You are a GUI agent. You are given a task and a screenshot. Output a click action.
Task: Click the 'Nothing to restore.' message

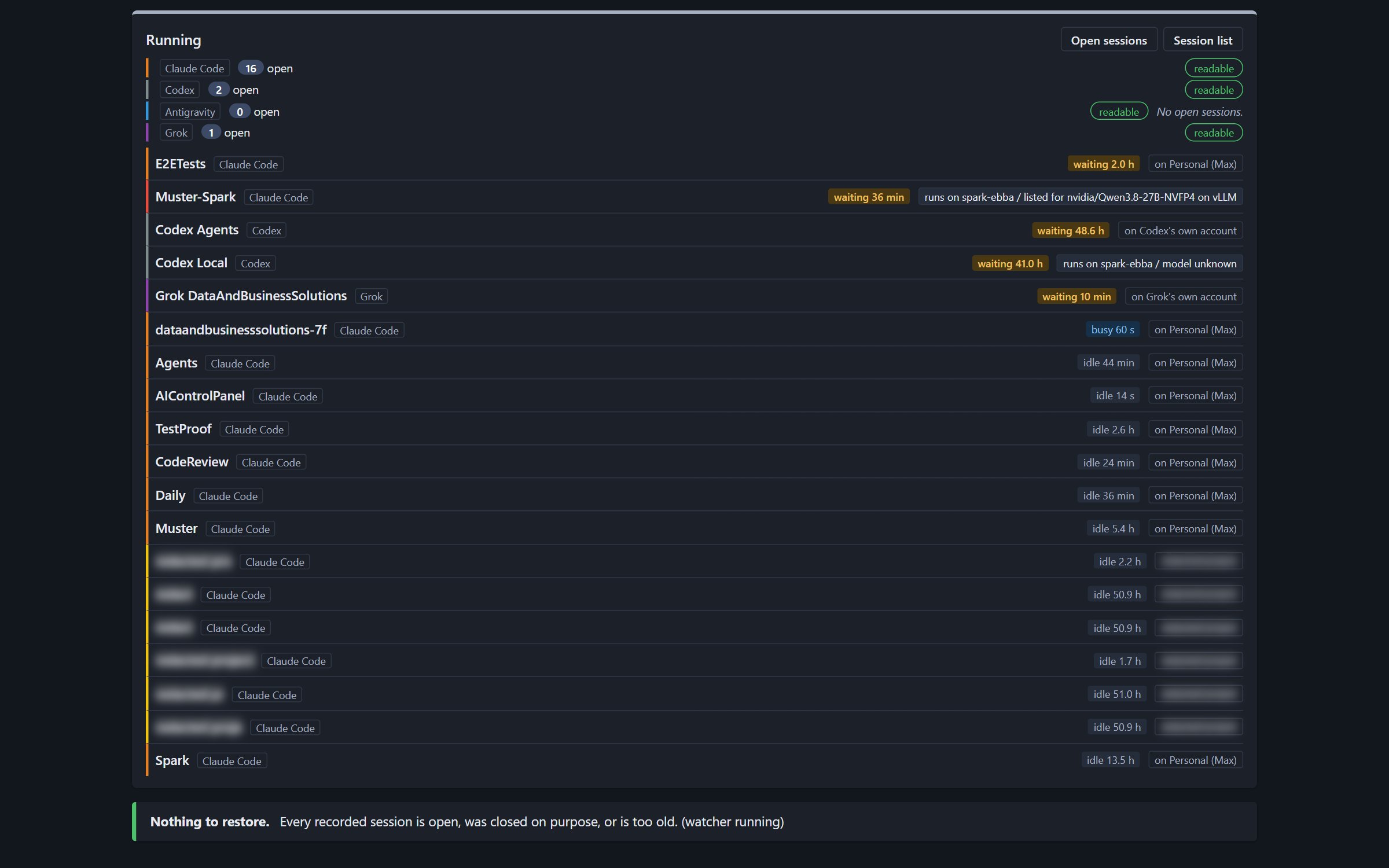(210, 821)
